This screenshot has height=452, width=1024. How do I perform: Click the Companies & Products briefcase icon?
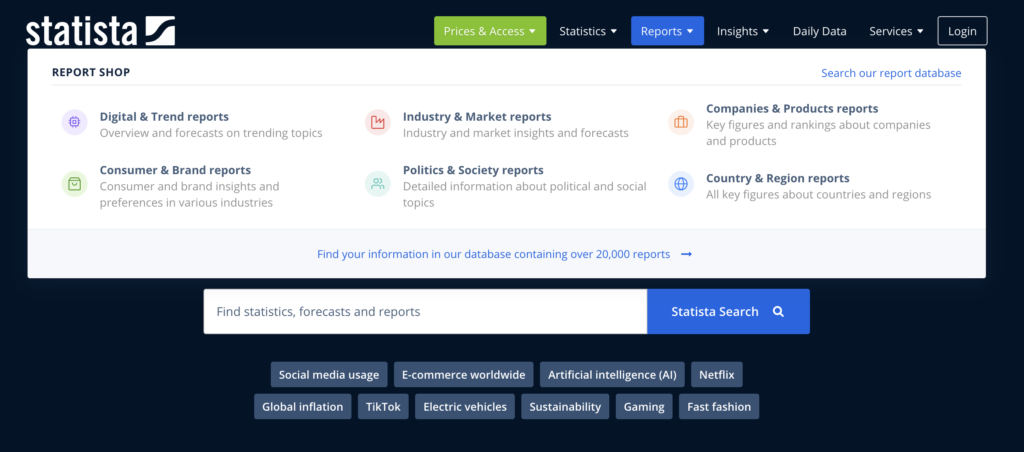click(681, 123)
